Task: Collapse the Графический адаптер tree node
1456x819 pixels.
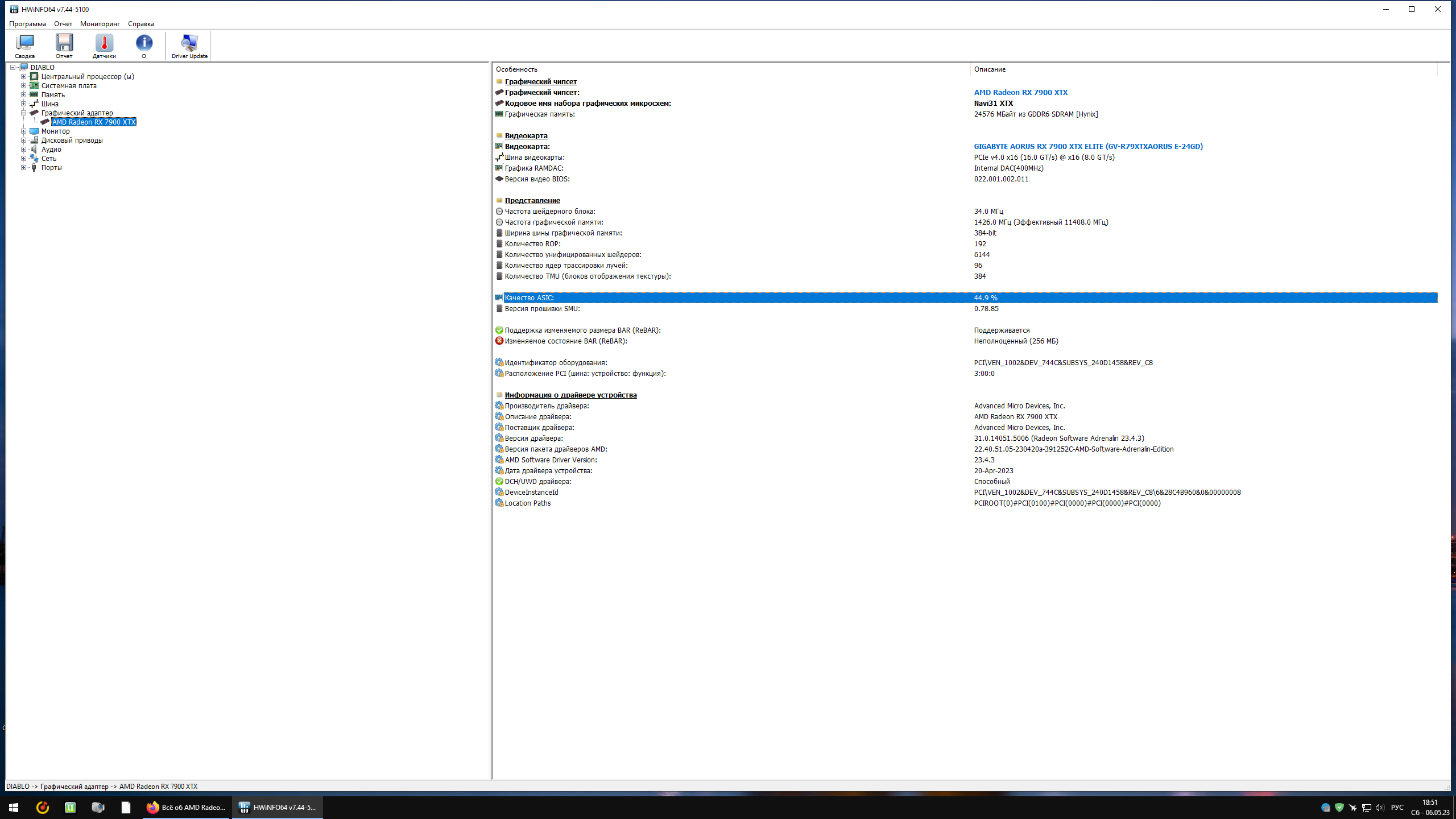Action: [24, 113]
